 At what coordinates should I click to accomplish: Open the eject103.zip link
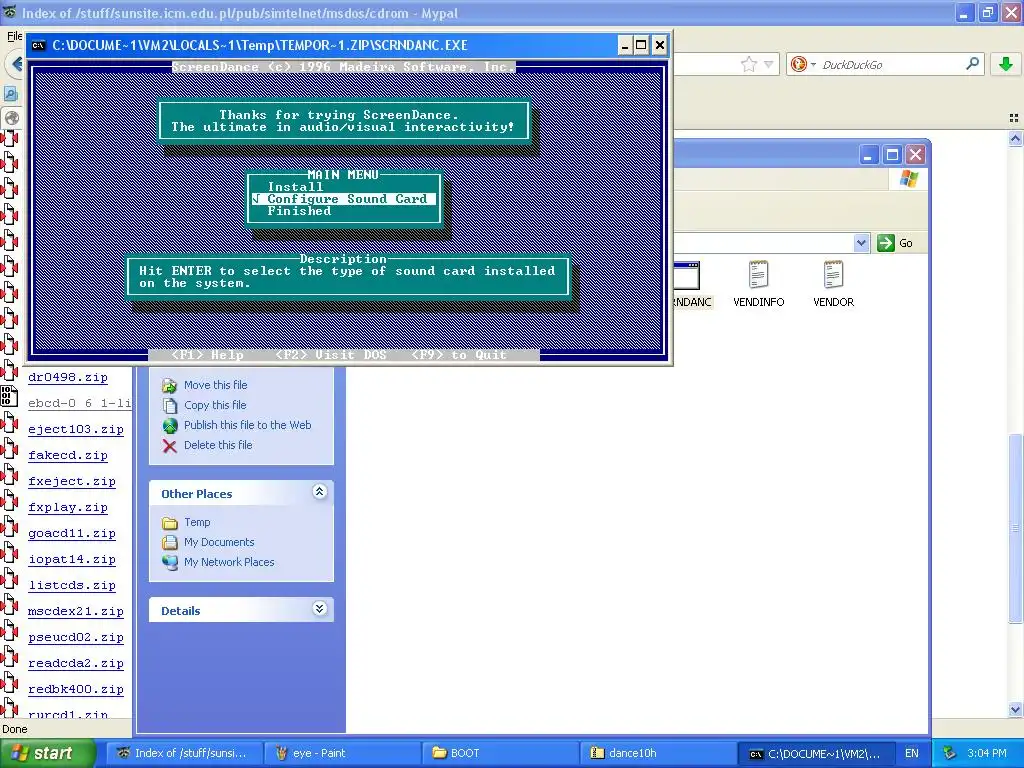pos(76,430)
